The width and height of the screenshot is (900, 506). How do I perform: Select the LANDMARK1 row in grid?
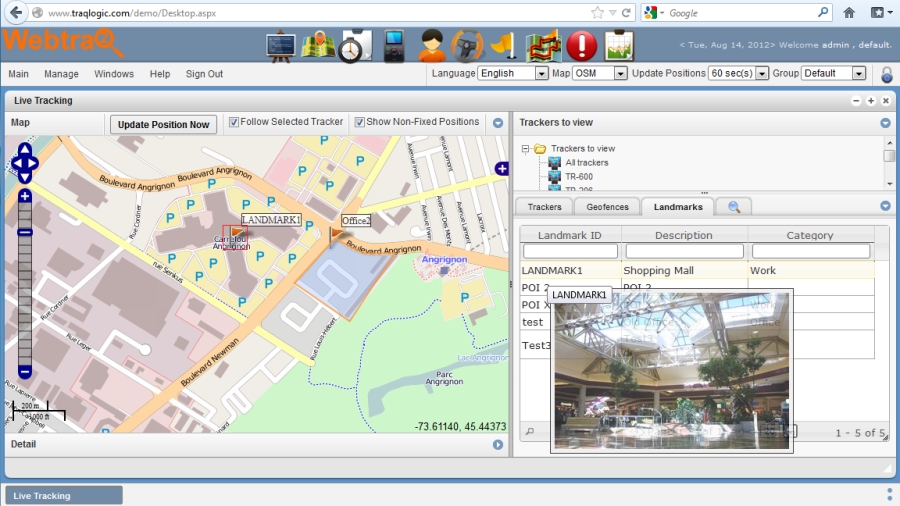(x=697, y=270)
